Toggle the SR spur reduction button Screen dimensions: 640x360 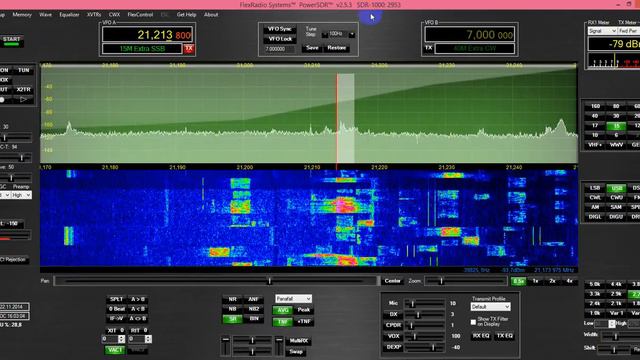click(232, 319)
